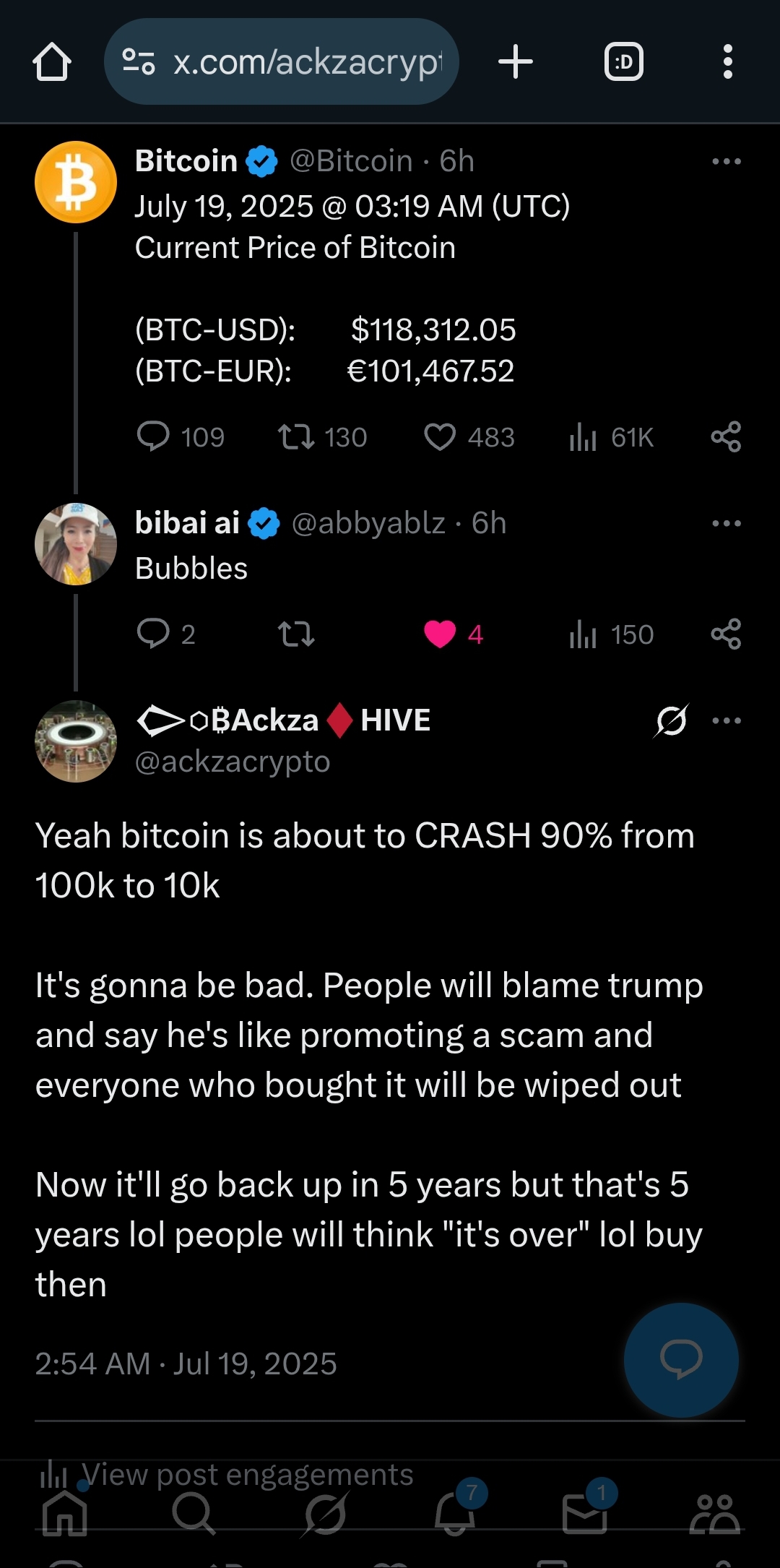
Task: Open more options for Bitcoin post
Action: point(727,161)
